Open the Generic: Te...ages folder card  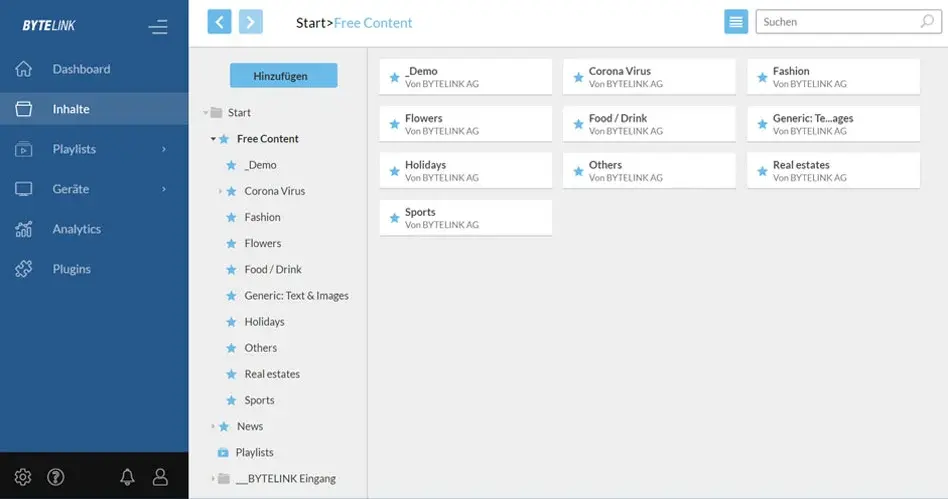click(834, 124)
